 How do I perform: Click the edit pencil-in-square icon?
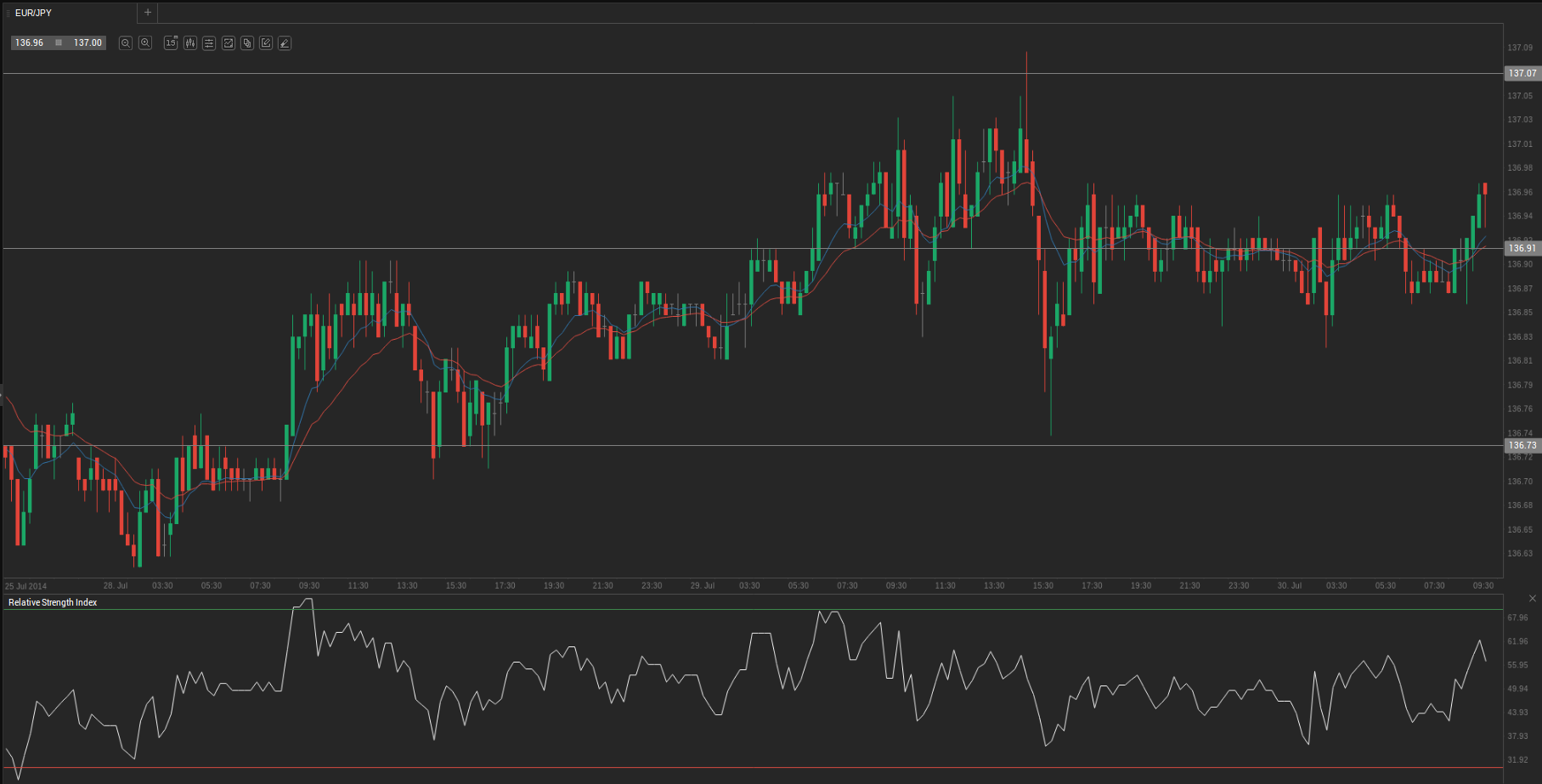[266, 43]
